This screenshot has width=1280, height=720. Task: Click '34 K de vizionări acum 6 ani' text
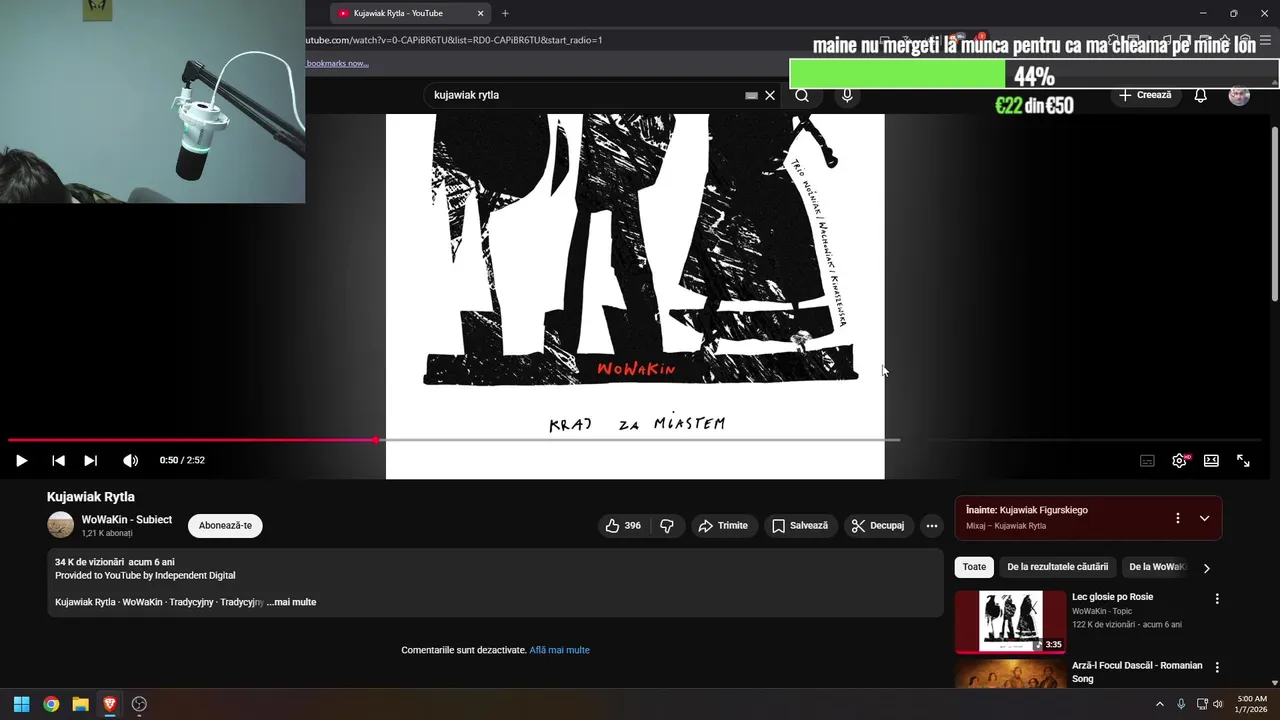[x=115, y=562]
